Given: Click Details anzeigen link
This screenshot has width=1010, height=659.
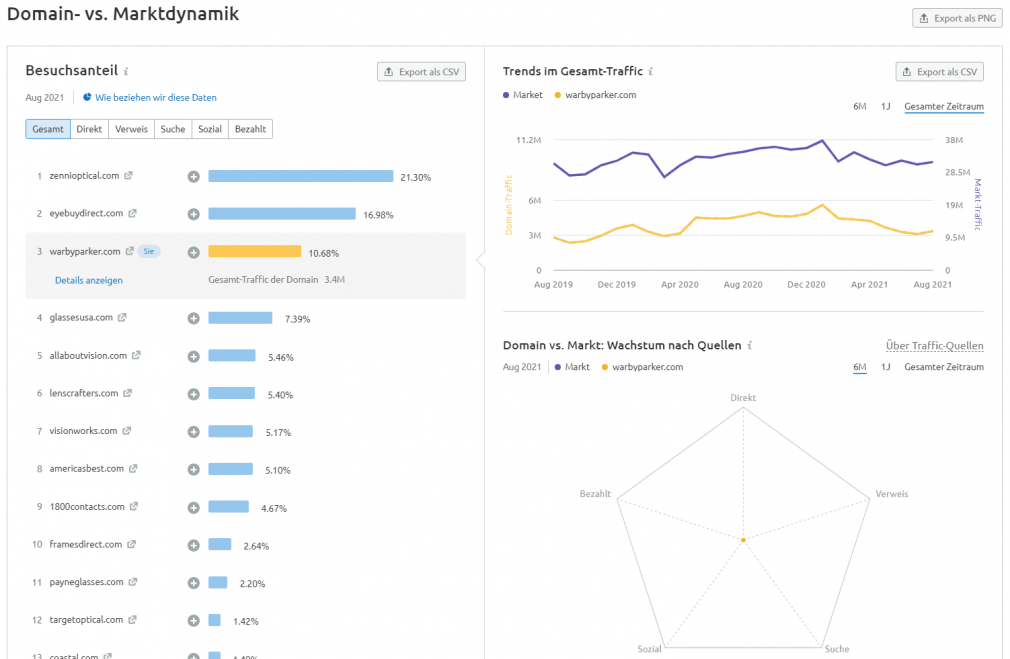Looking at the screenshot, I should (x=89, y=280).
